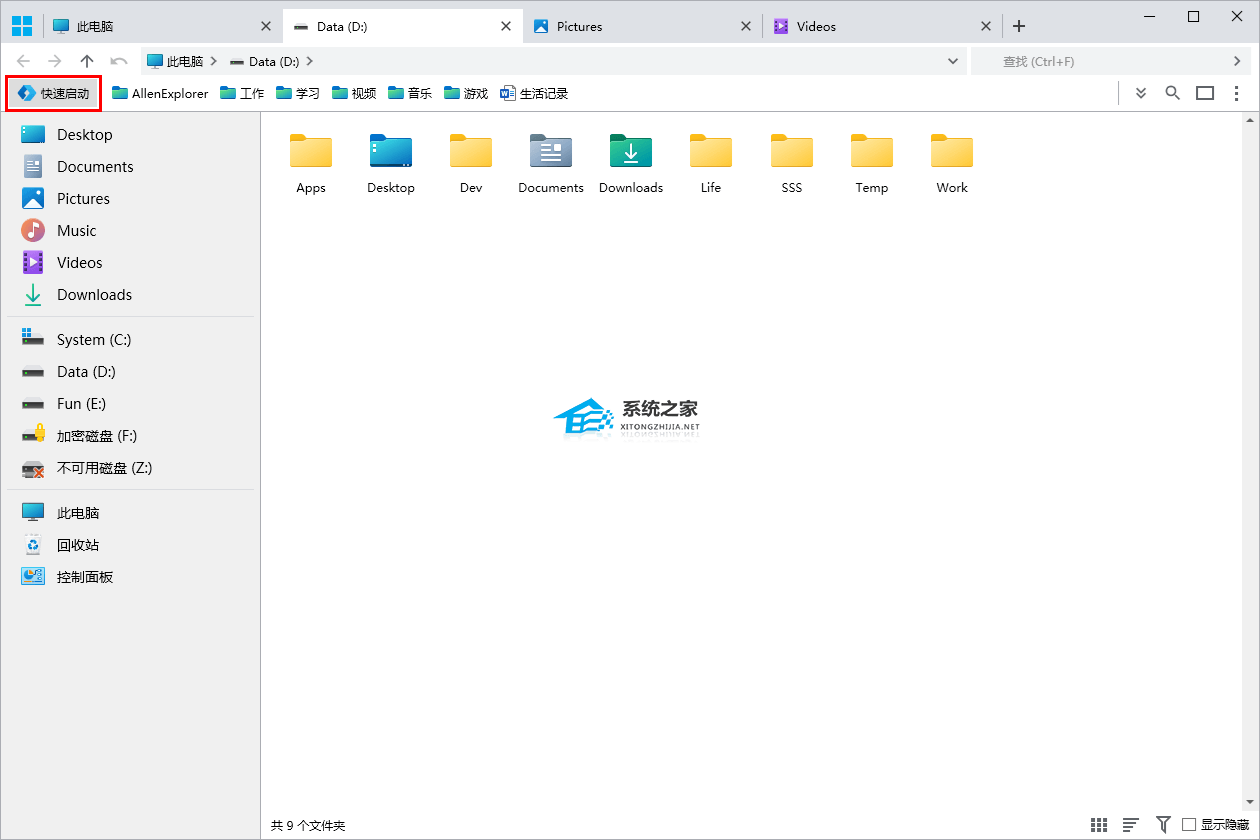Expand the bookmarks overflow double chevron
The width and height of the screenshot is (1260, 840).
click(x=1141, y=93)
